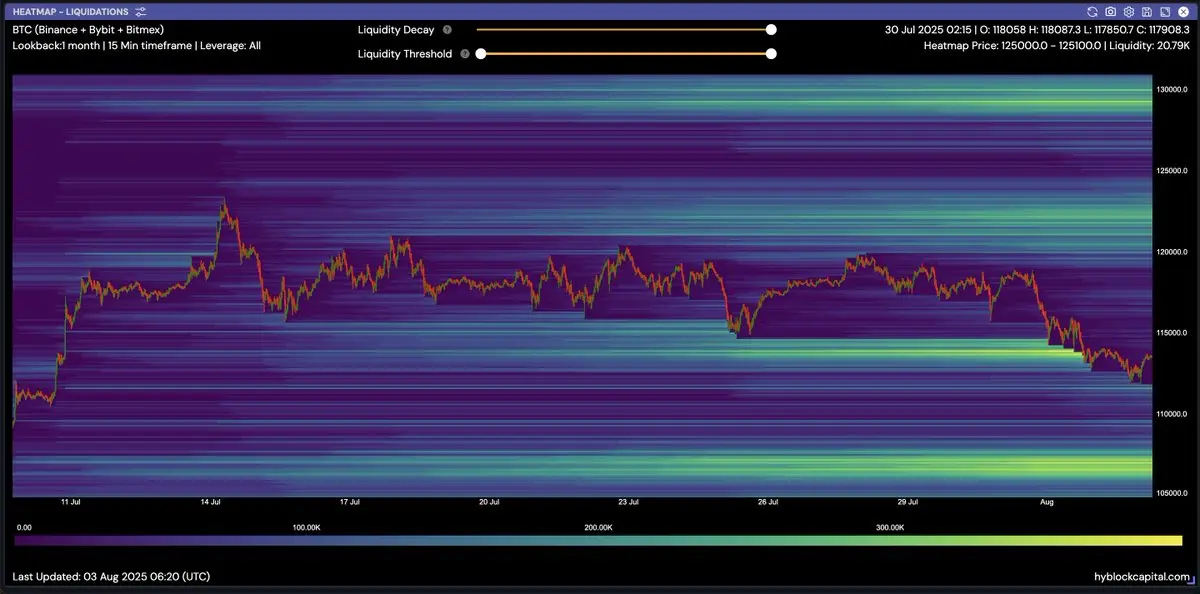Click the 100.00K scale label
Screen dimensions: 1200x594
point(306,527)
